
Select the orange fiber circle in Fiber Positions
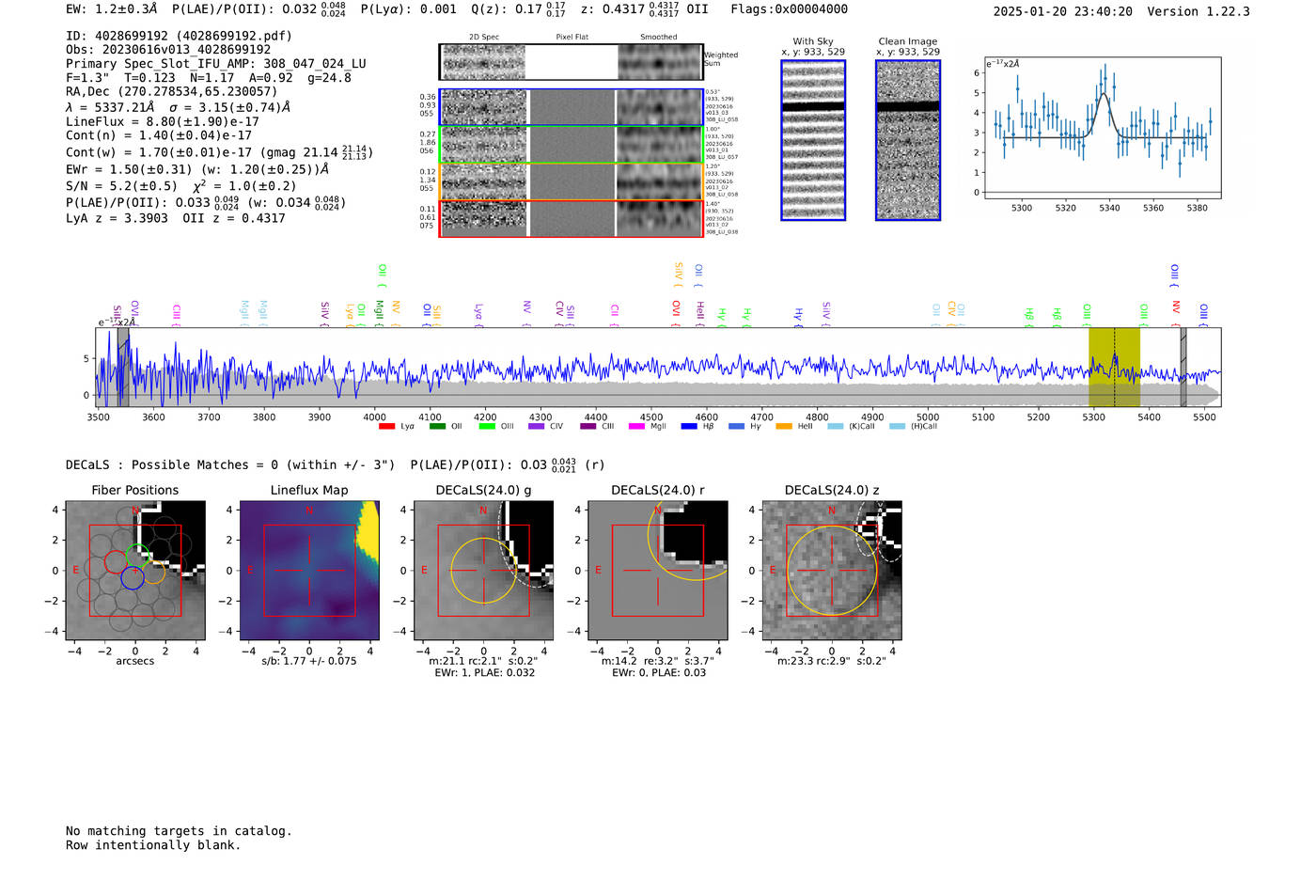(x=153, y=572)
